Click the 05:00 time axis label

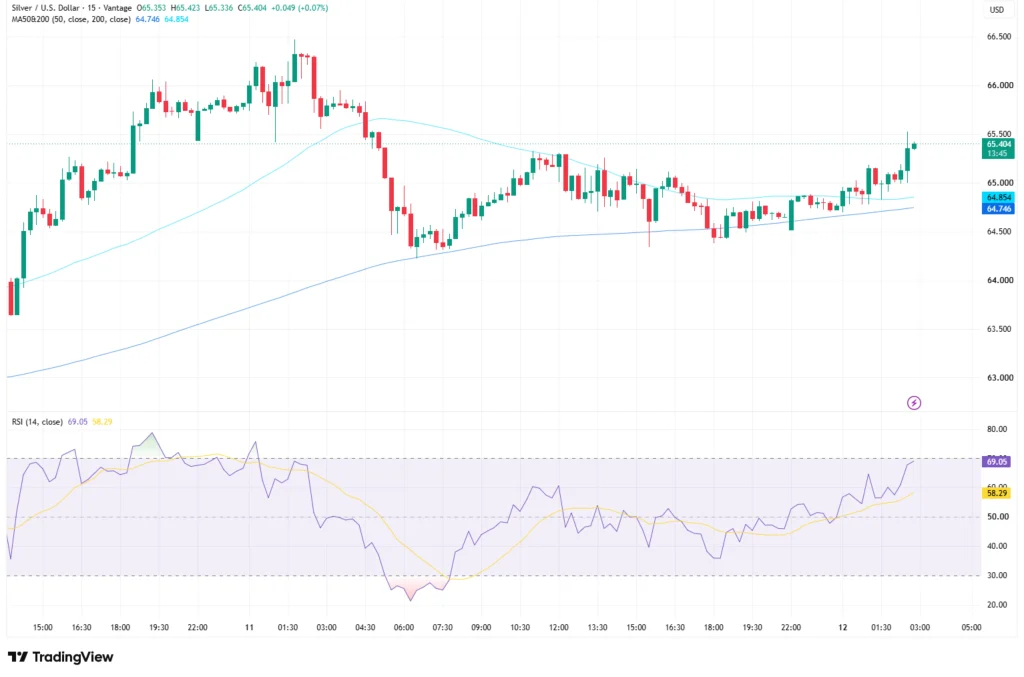point(971,627)
